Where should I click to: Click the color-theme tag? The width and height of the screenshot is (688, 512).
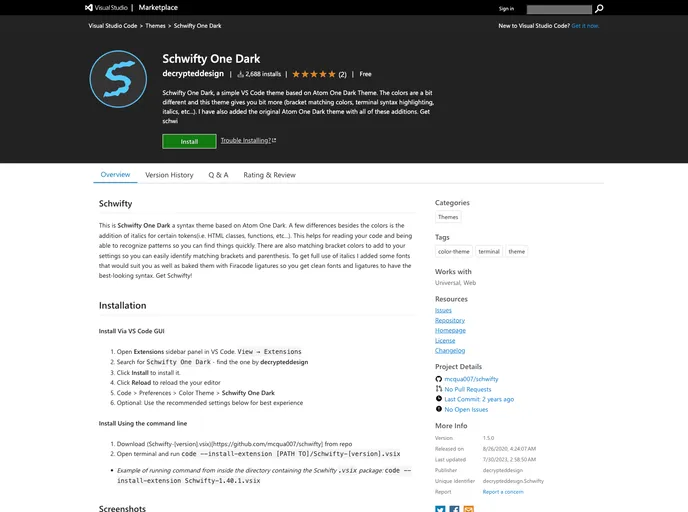(x=453, y=252)
